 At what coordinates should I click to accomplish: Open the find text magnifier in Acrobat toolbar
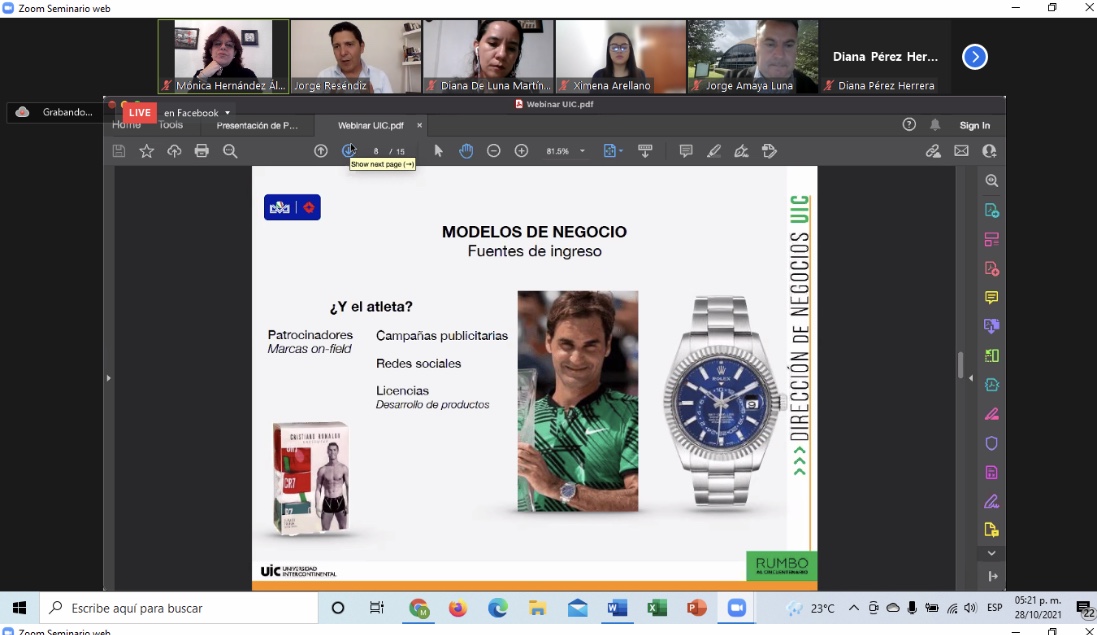coord(229,151)
